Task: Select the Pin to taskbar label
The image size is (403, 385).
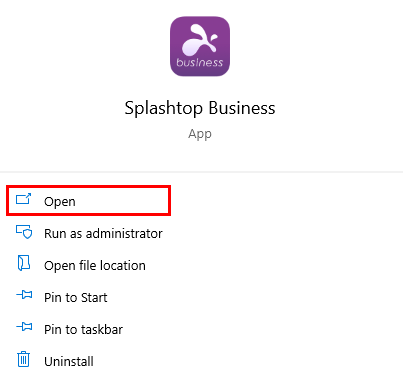Action: [x=83, y=330]
